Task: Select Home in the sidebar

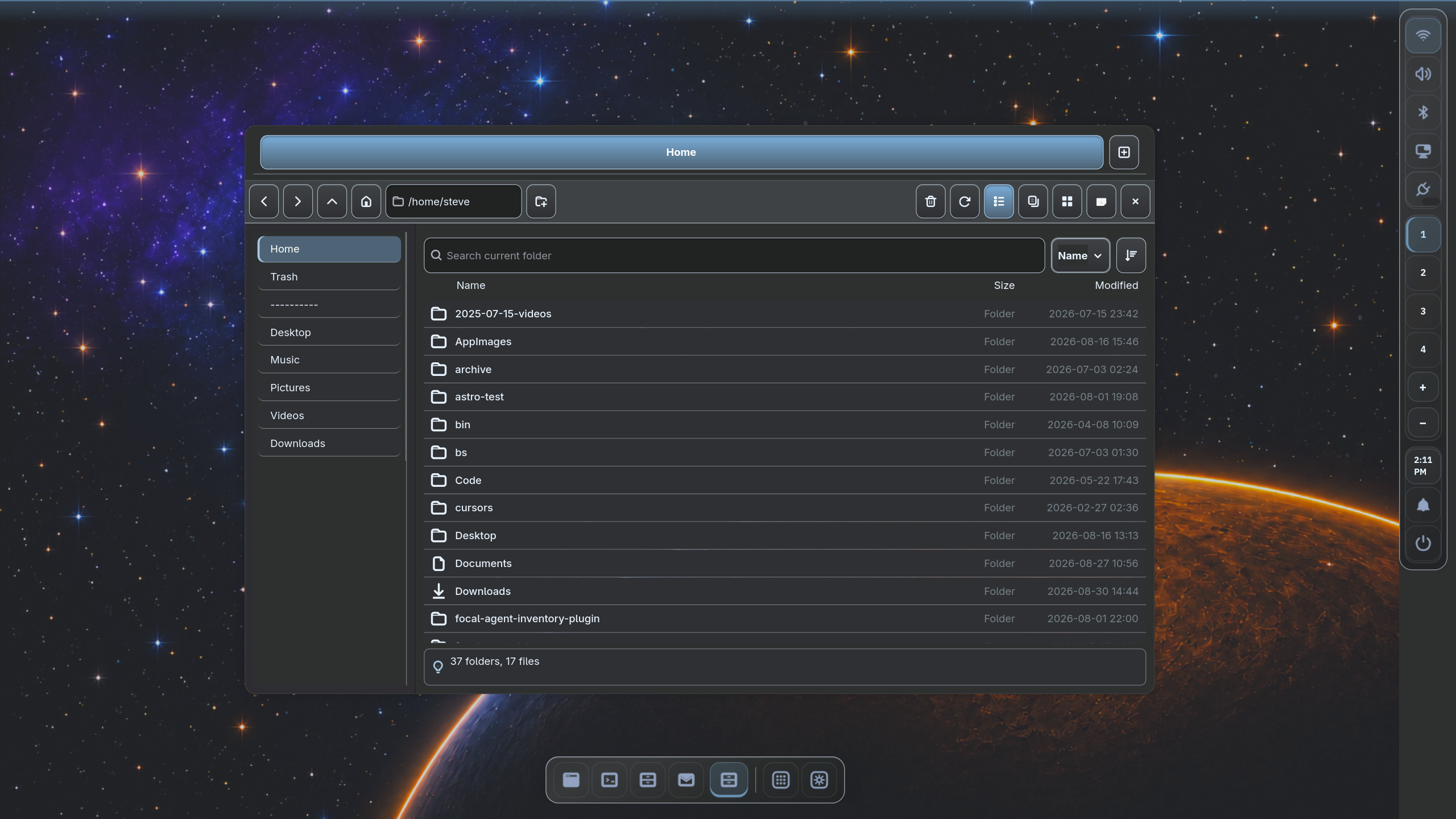Action: [329, 249]
